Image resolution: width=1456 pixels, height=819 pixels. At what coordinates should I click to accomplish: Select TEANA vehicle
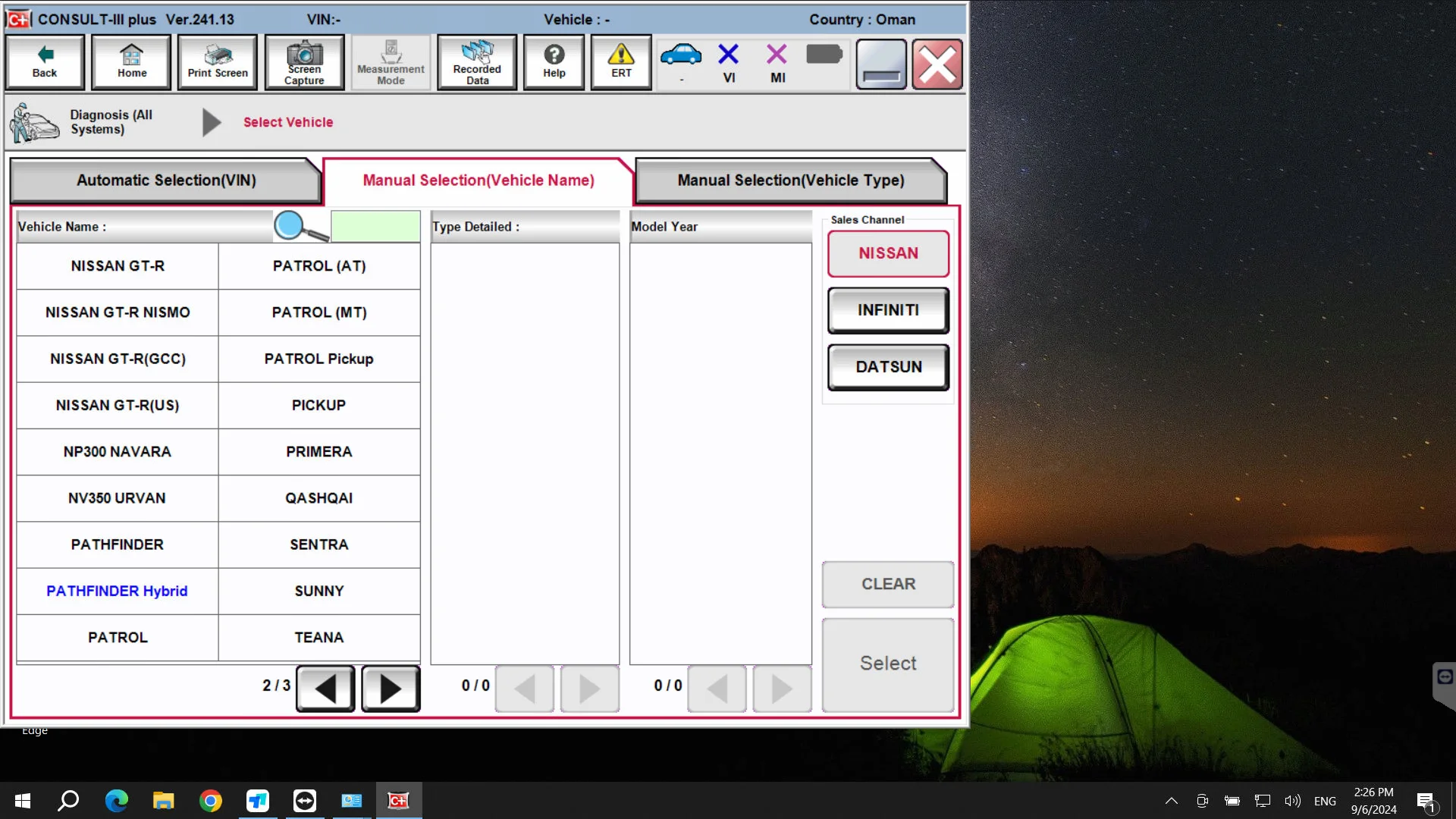coord(319,638)
